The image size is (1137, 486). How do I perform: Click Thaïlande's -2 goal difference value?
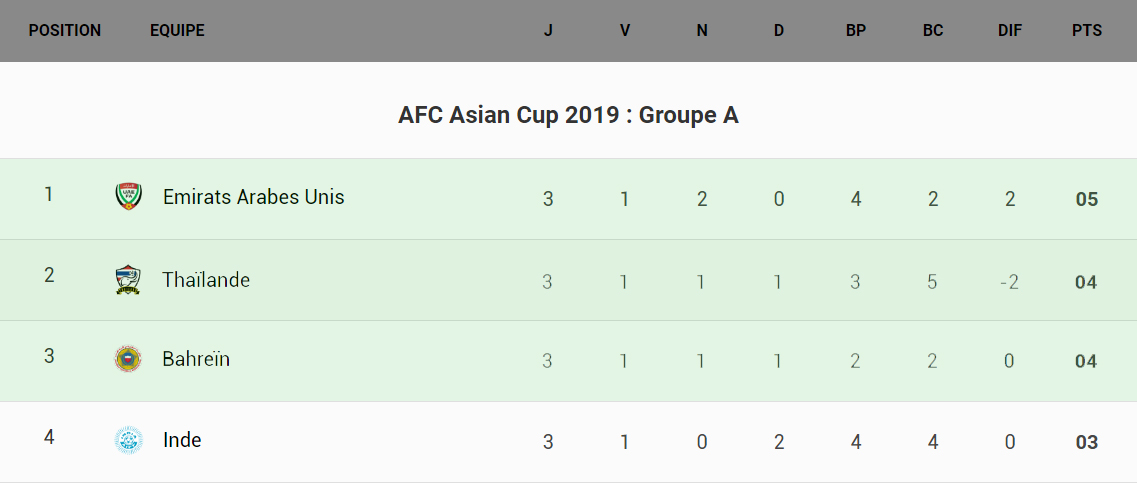coord(1010,282)
